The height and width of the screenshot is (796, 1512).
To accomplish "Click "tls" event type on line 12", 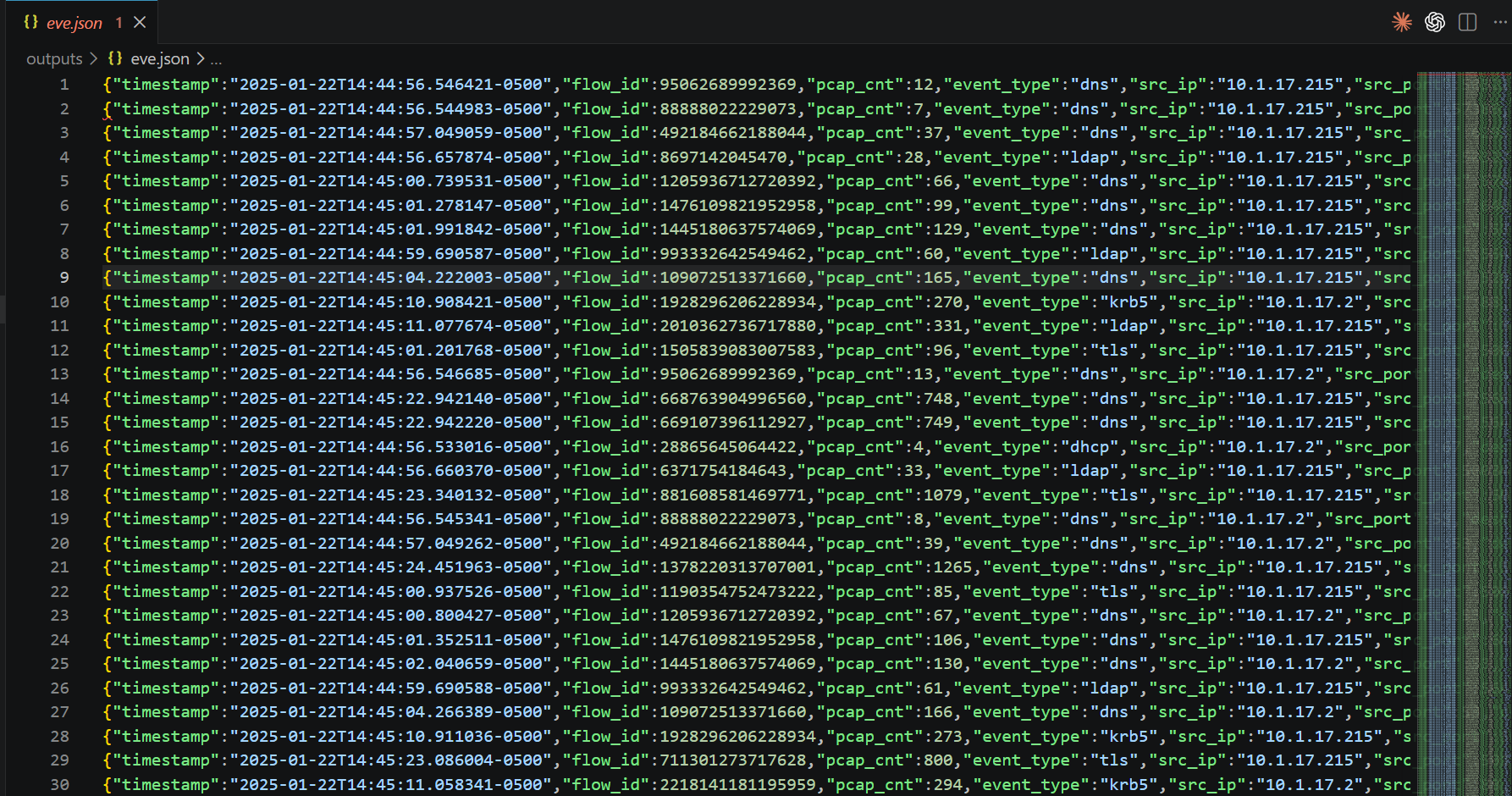I will click(x=1114, y=351).
